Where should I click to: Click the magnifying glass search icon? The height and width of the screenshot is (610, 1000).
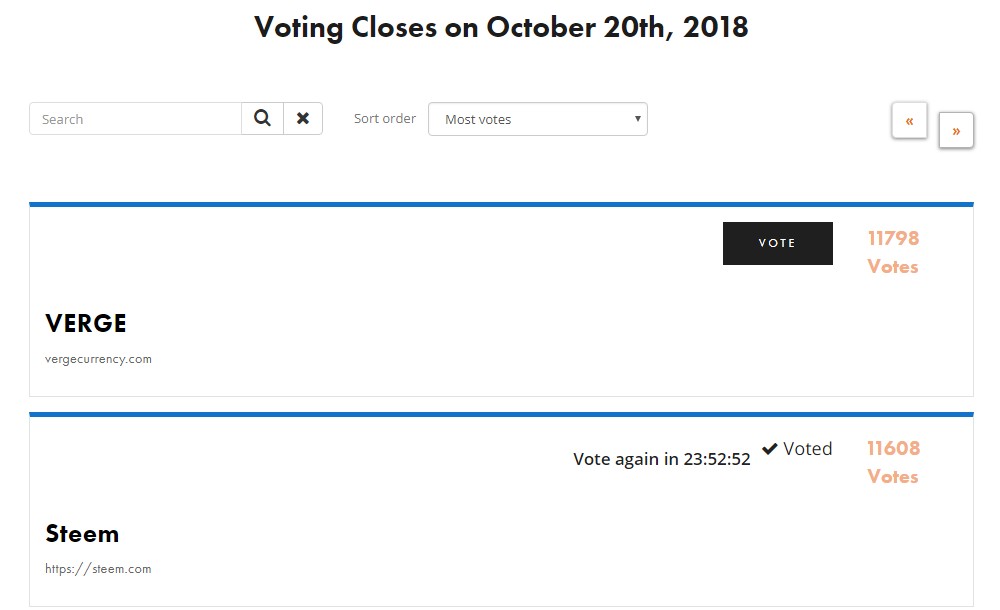pyautogui.click(x=262, y=118)
